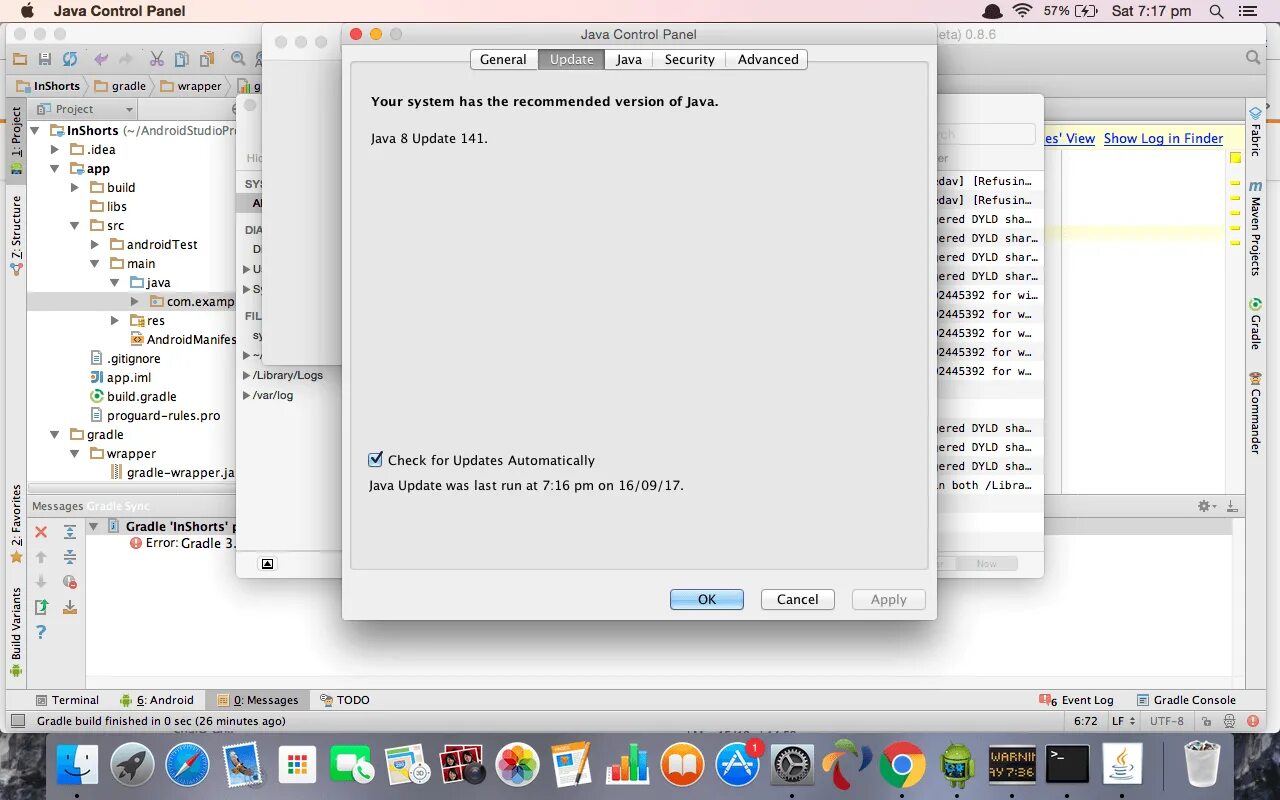Open Google Chrome from the Dock

coord(902,767)
